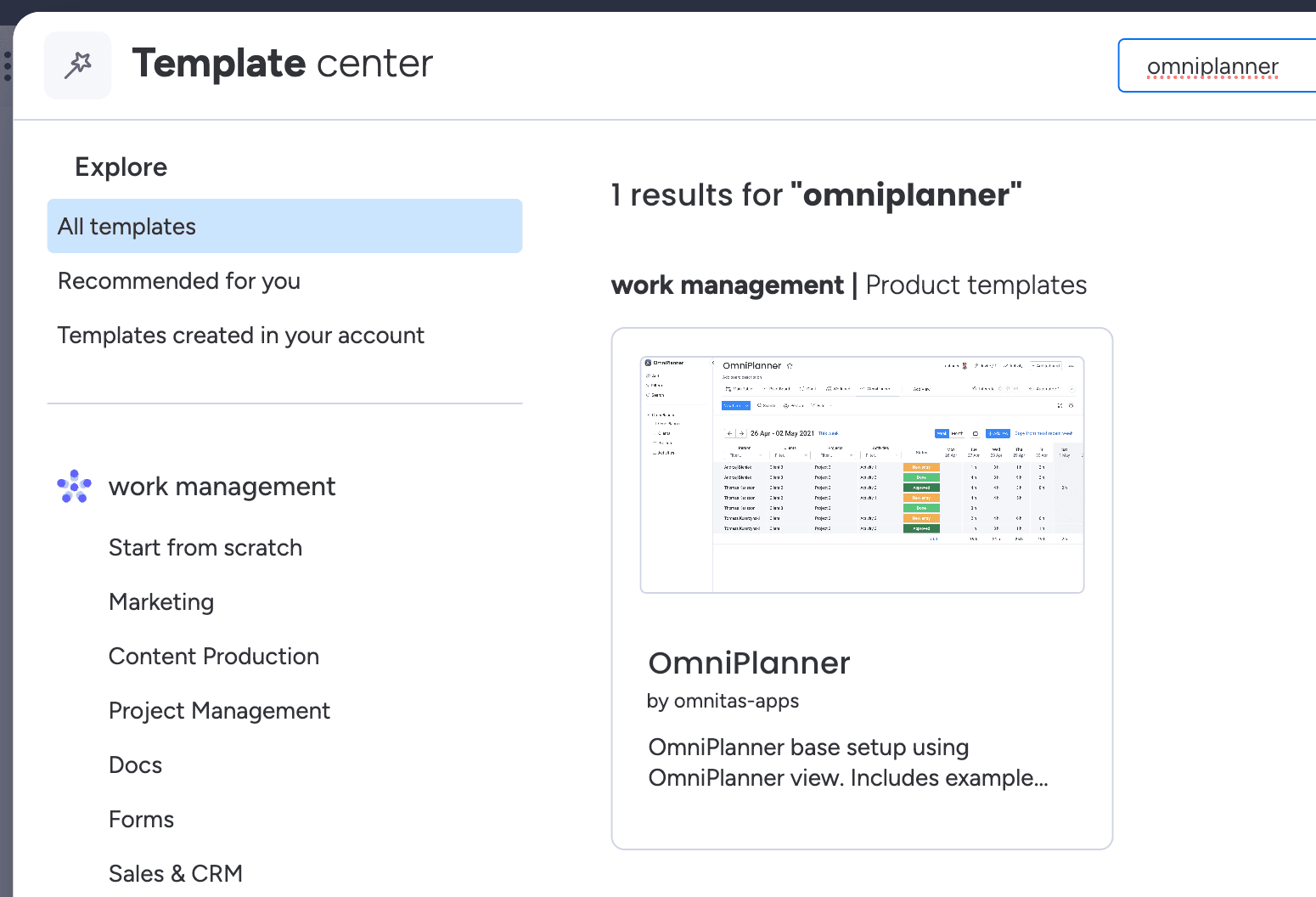This screenshot has height=897, width=1316.
Task: Open the Forms category
Action: [x=141, y=820]
